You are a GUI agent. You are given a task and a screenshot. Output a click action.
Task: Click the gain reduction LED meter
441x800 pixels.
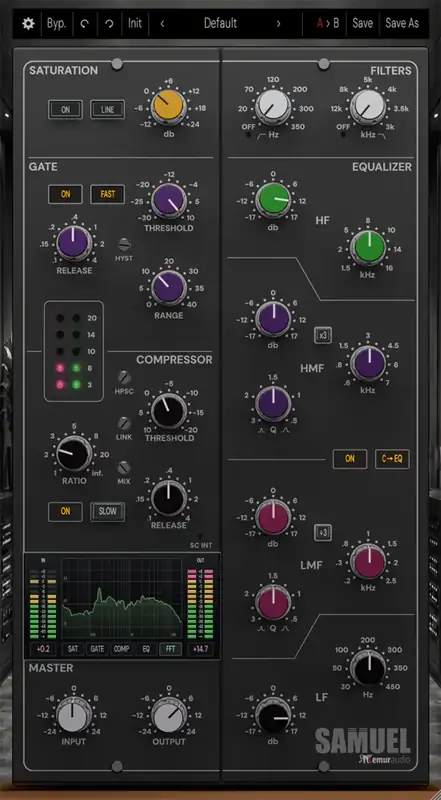tap(74, 352)
